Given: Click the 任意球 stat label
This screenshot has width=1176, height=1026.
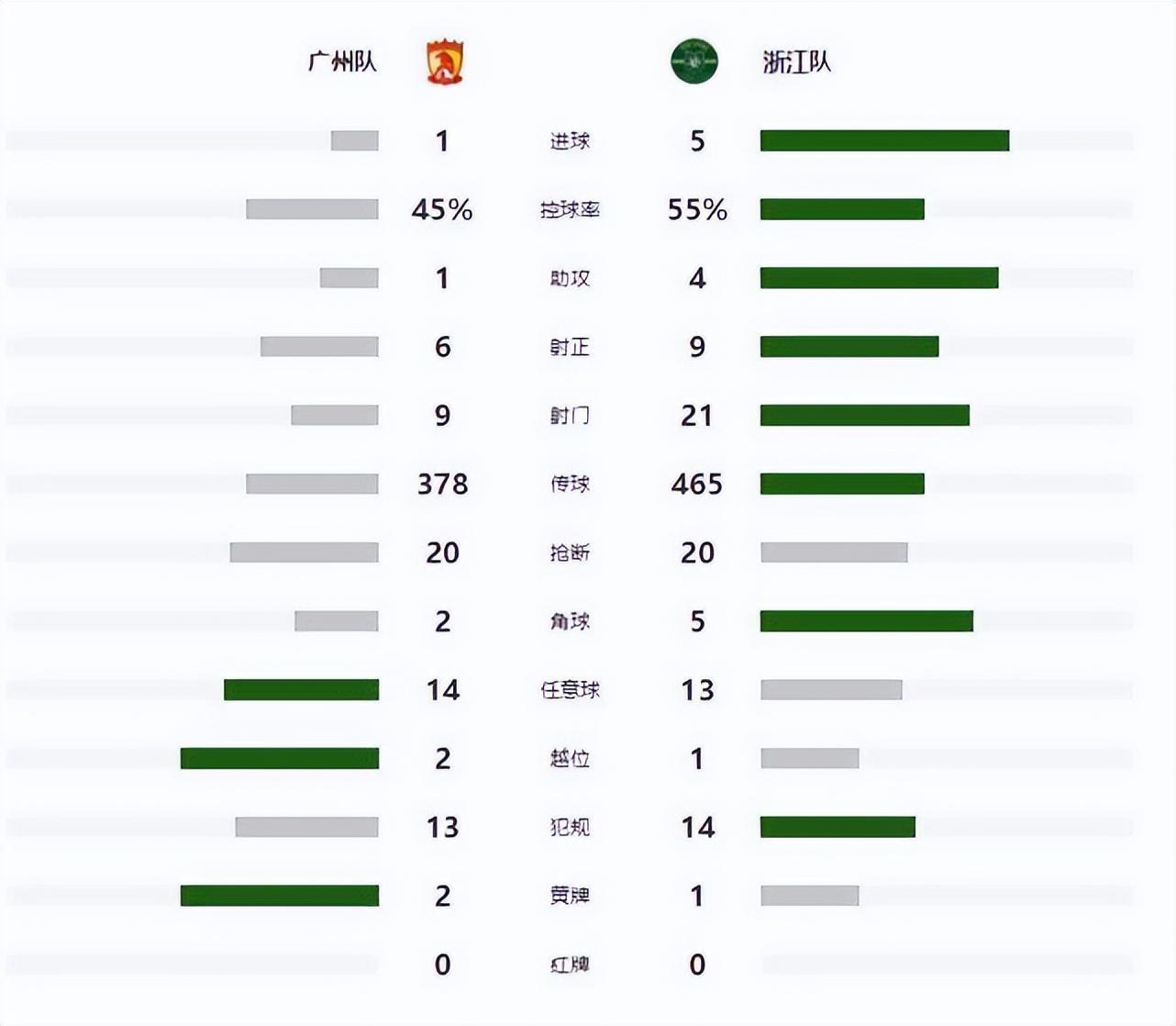Looking at the screenshot, I should click(x=570, y=690).
